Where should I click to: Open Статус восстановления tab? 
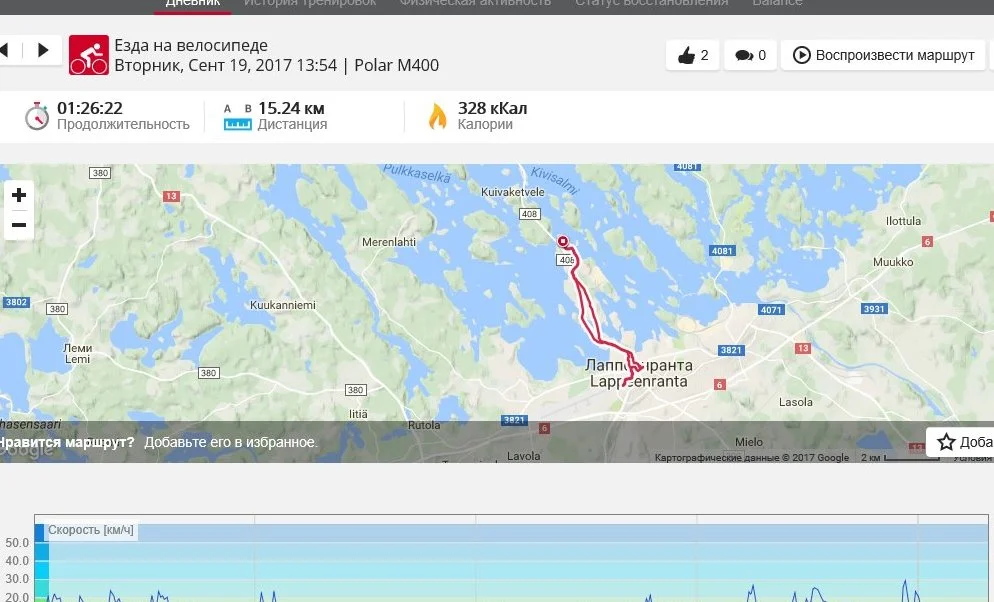pyautogui.click(x=652, y=3)
